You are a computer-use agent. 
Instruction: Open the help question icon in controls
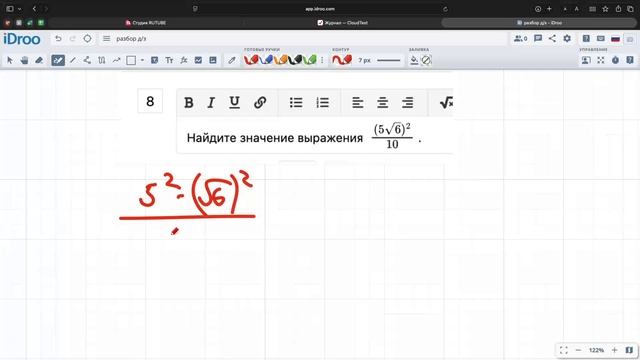coord(630,60)
